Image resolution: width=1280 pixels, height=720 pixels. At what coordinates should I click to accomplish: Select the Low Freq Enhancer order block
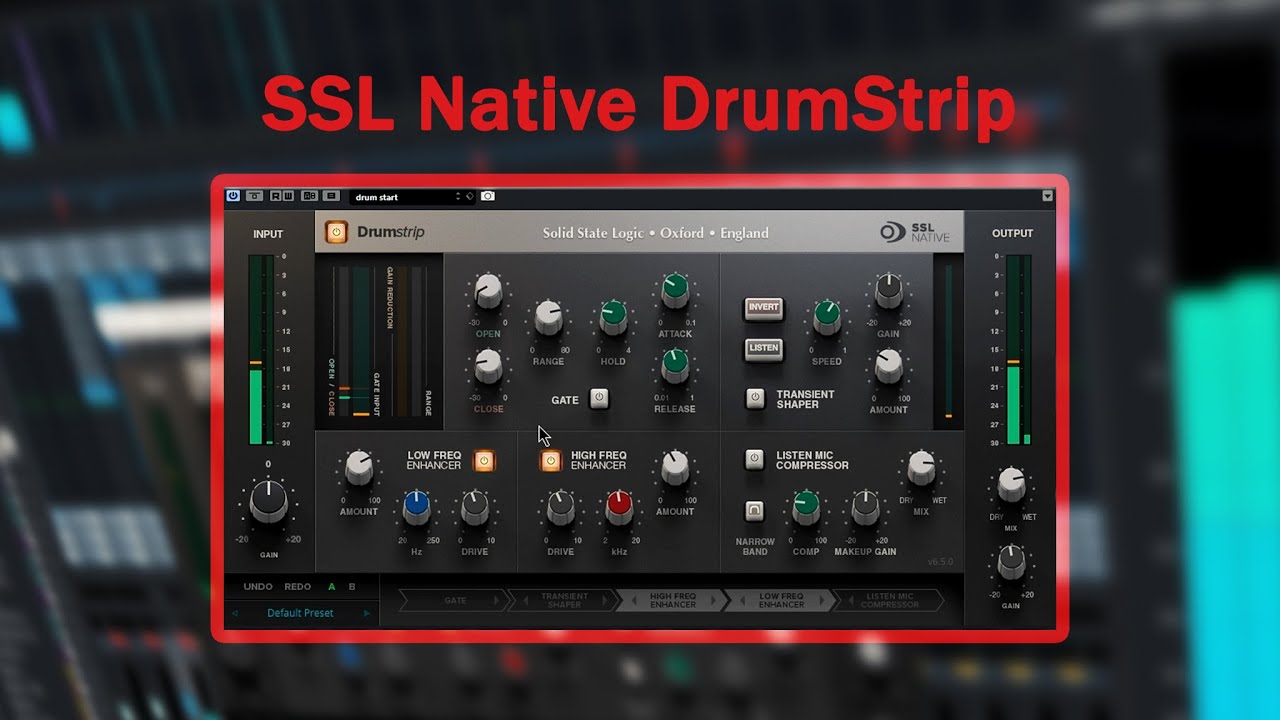(781, 600)
